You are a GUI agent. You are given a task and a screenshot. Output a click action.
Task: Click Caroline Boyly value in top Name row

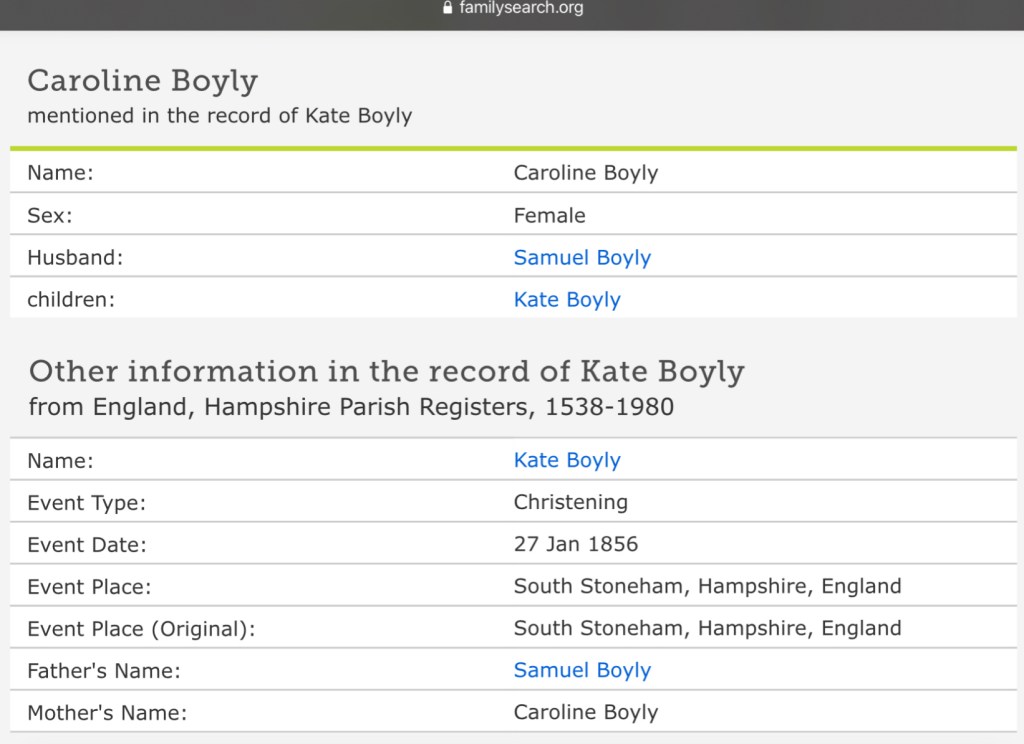point(585,173)
